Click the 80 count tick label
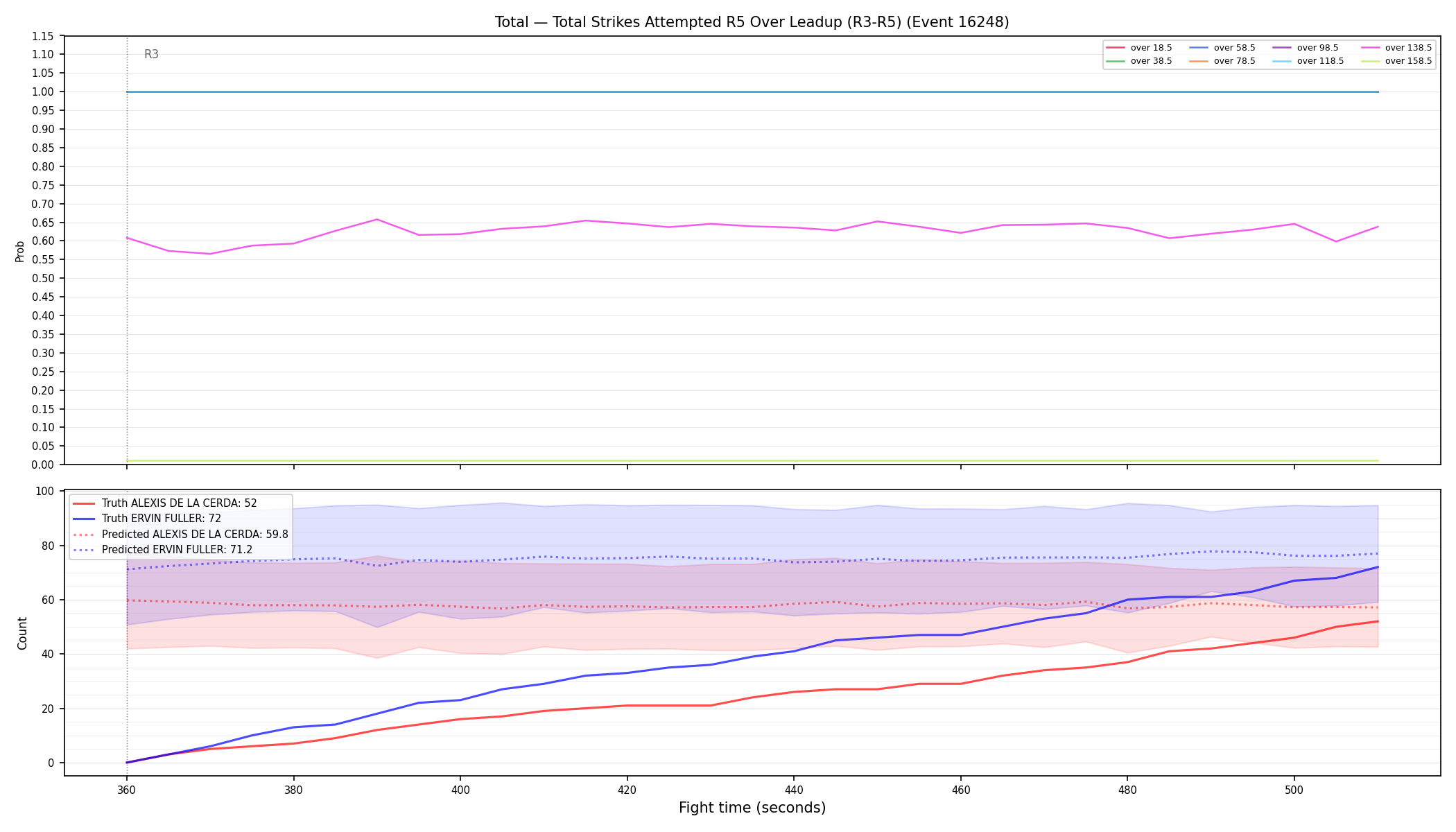The height and width of the screenshot is (832, 1456). click(x=48, y=546)
